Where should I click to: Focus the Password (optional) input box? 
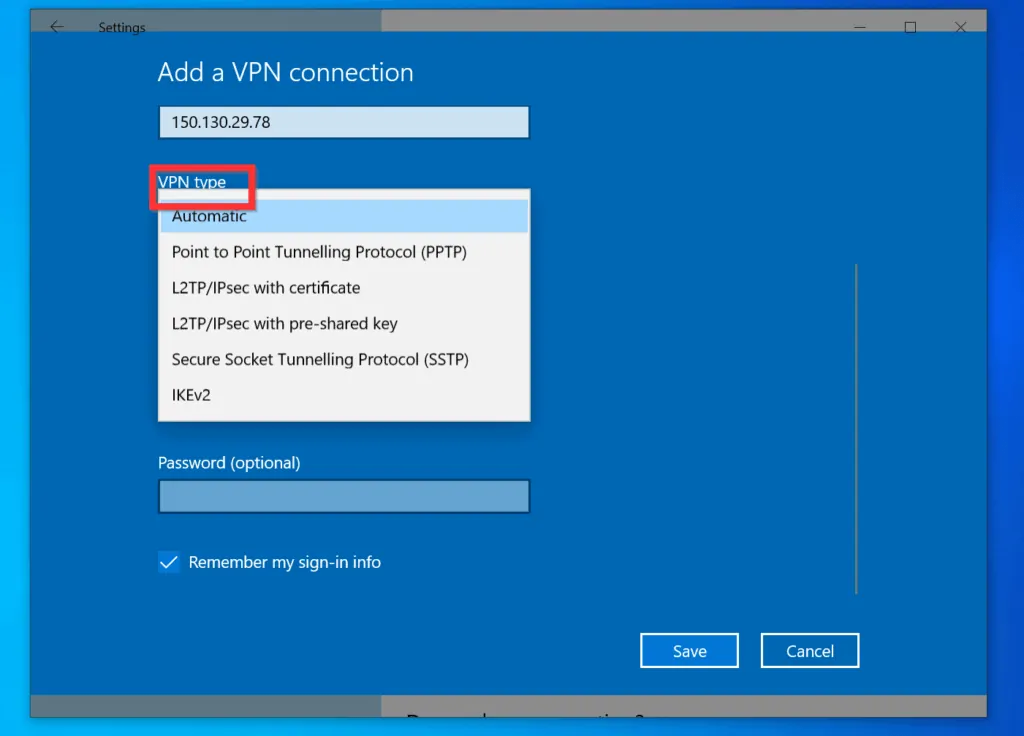click(344, 496)
